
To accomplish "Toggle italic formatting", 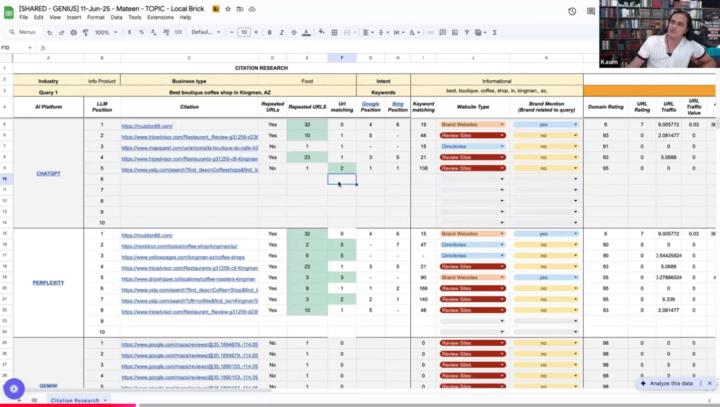I will (281, 33).
